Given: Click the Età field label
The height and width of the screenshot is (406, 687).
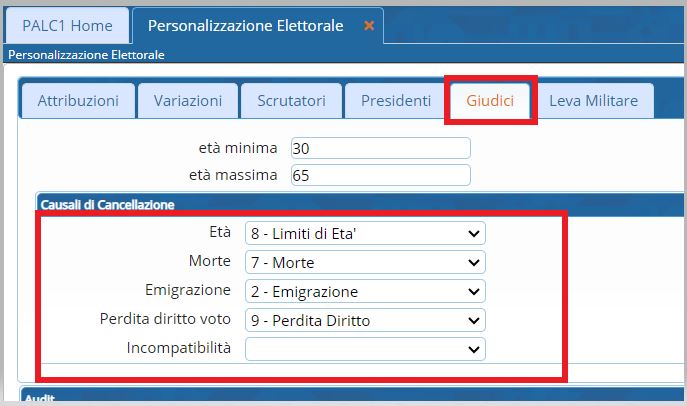Looking at the screenshot, I should click(x=218, y=233).
